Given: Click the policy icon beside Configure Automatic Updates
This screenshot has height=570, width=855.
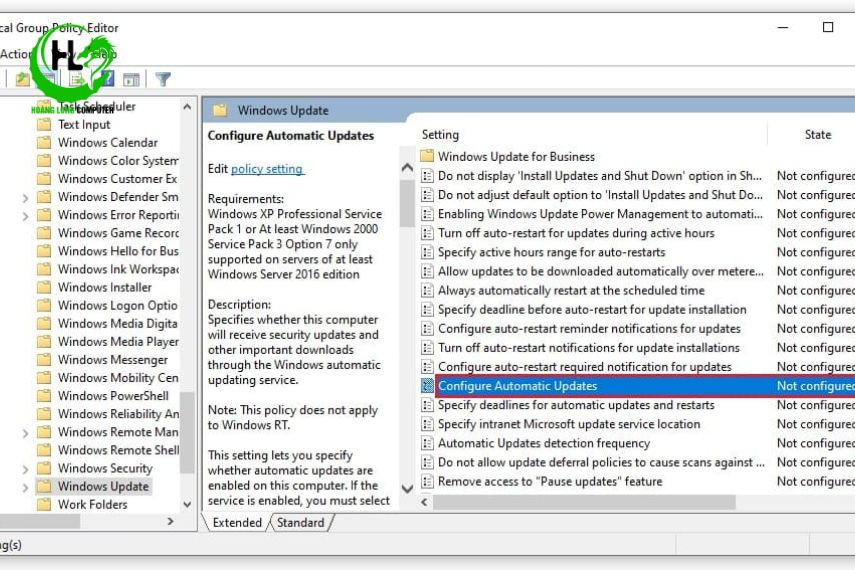Looking at the screenshot, I should tap(428, 386).
